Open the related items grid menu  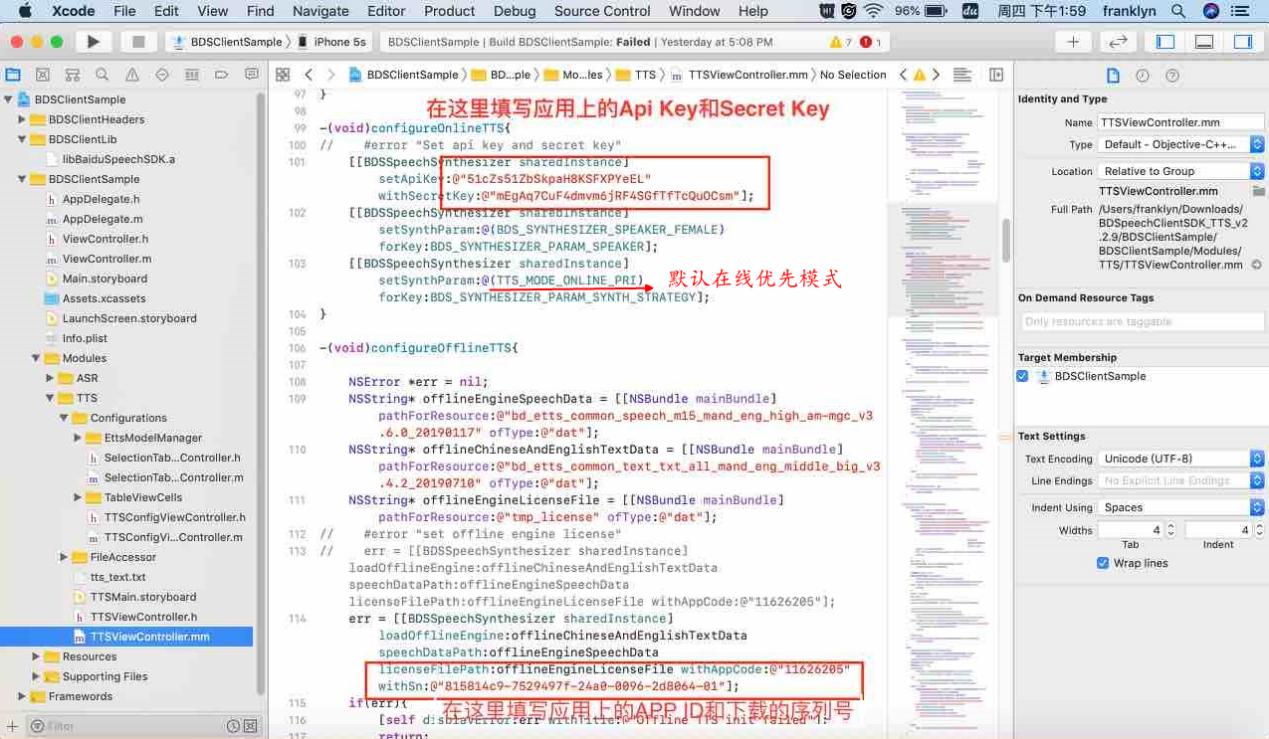[283, 75]
